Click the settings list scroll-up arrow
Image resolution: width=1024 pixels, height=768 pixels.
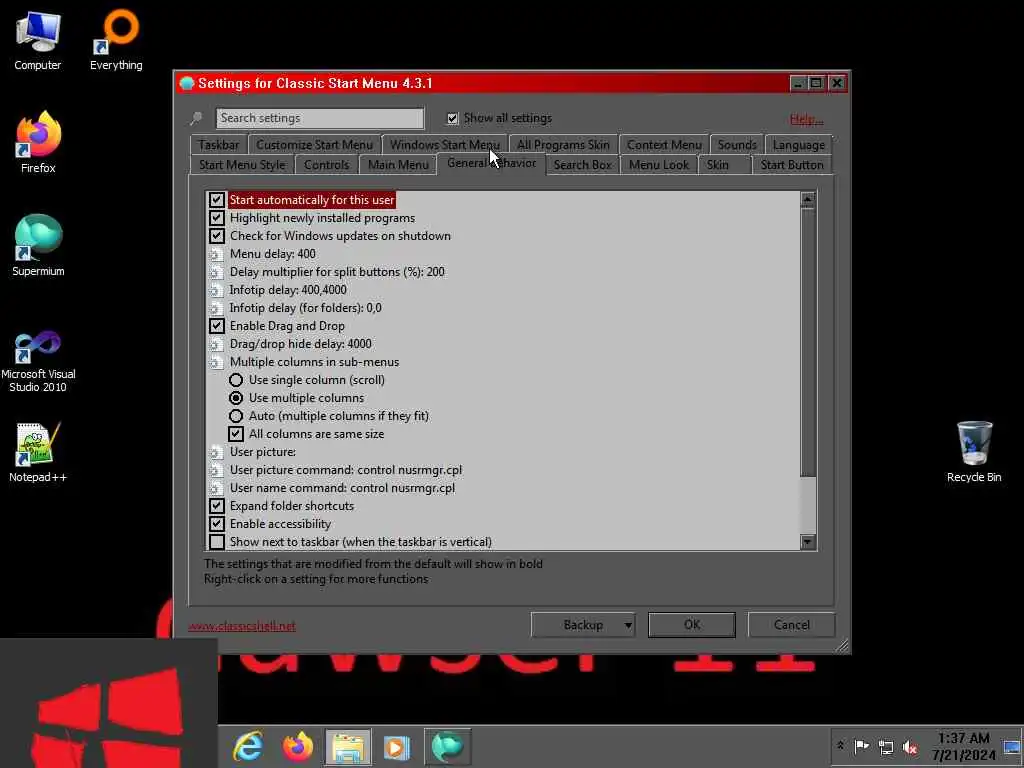coord(808,200)
